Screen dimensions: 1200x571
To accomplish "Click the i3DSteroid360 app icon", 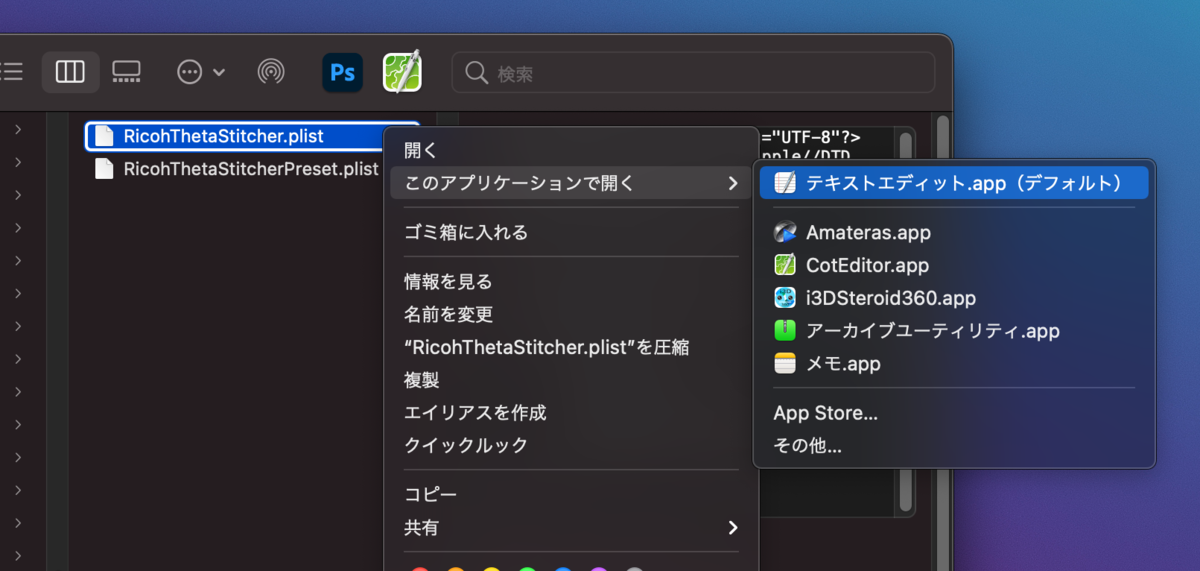I will pyautogui.click(x=785, y=298).
